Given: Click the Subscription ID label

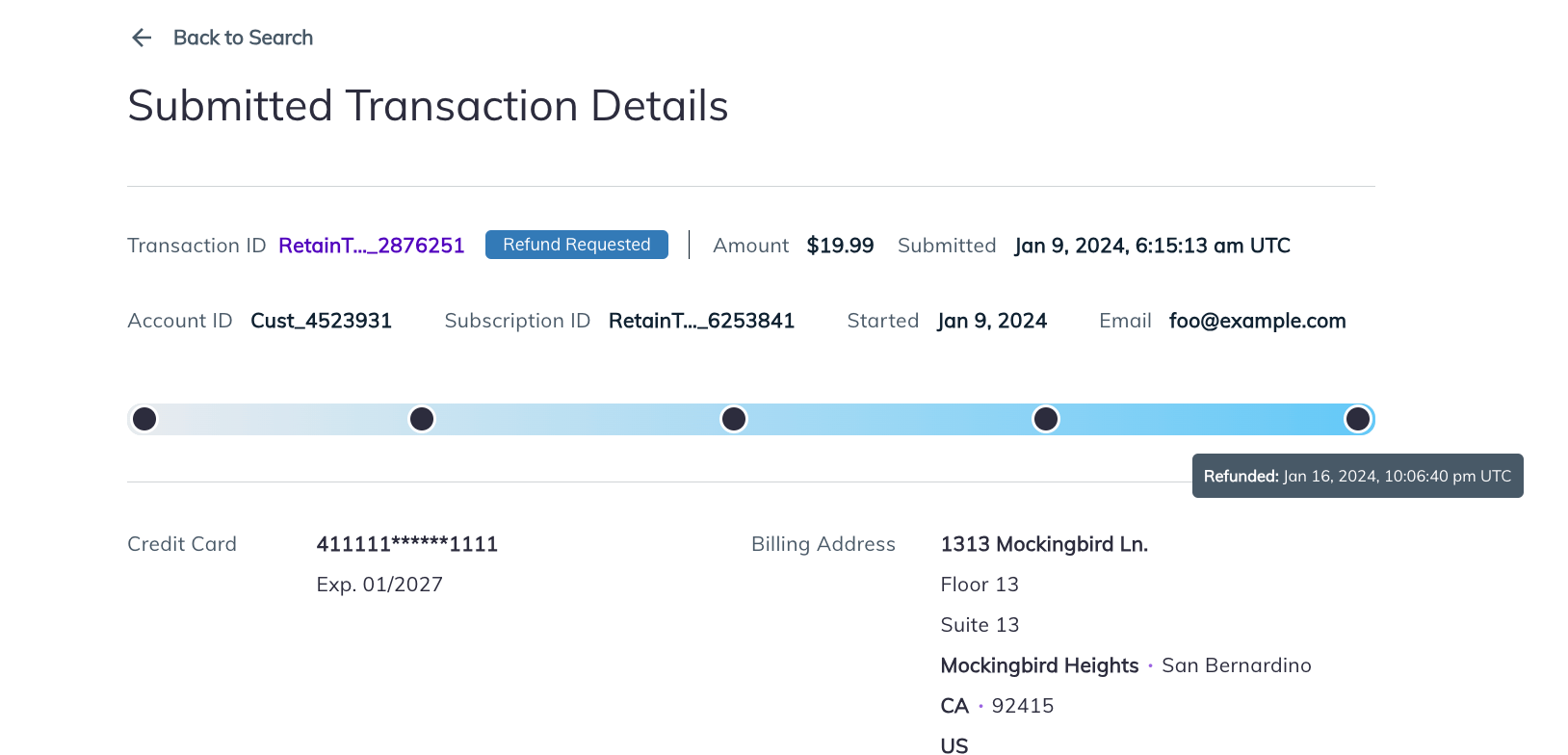Looking at the screenshot, I should coord(517,321).
